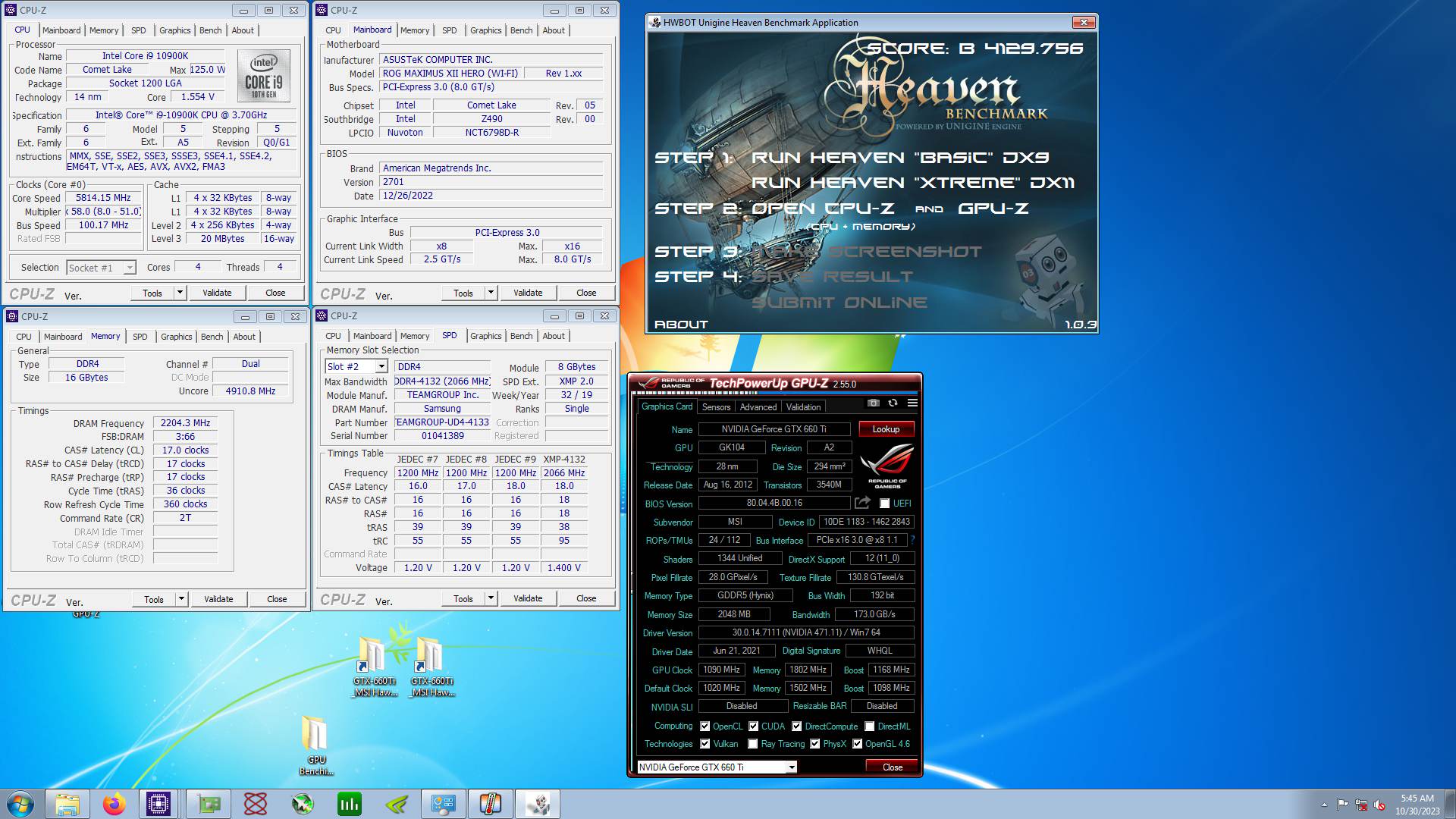Click Validate in the CPU-Z CPU window
This screenshot has height=819, width=1456.
click(217, 293)
